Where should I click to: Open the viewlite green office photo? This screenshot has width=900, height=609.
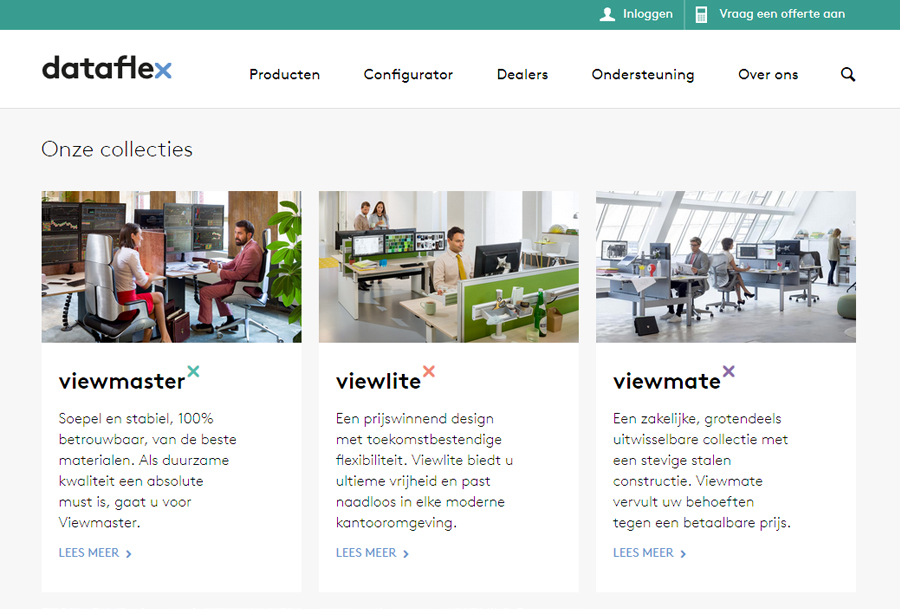coord(448,267)
